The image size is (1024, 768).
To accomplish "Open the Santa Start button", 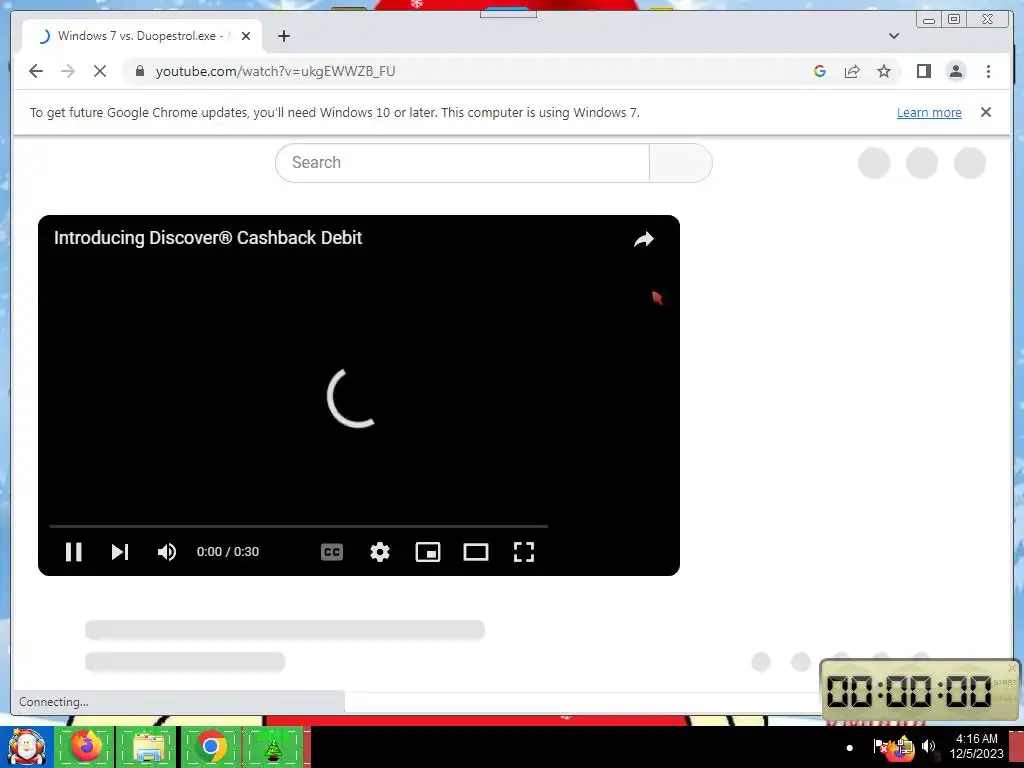I will (x=26, y=747).
